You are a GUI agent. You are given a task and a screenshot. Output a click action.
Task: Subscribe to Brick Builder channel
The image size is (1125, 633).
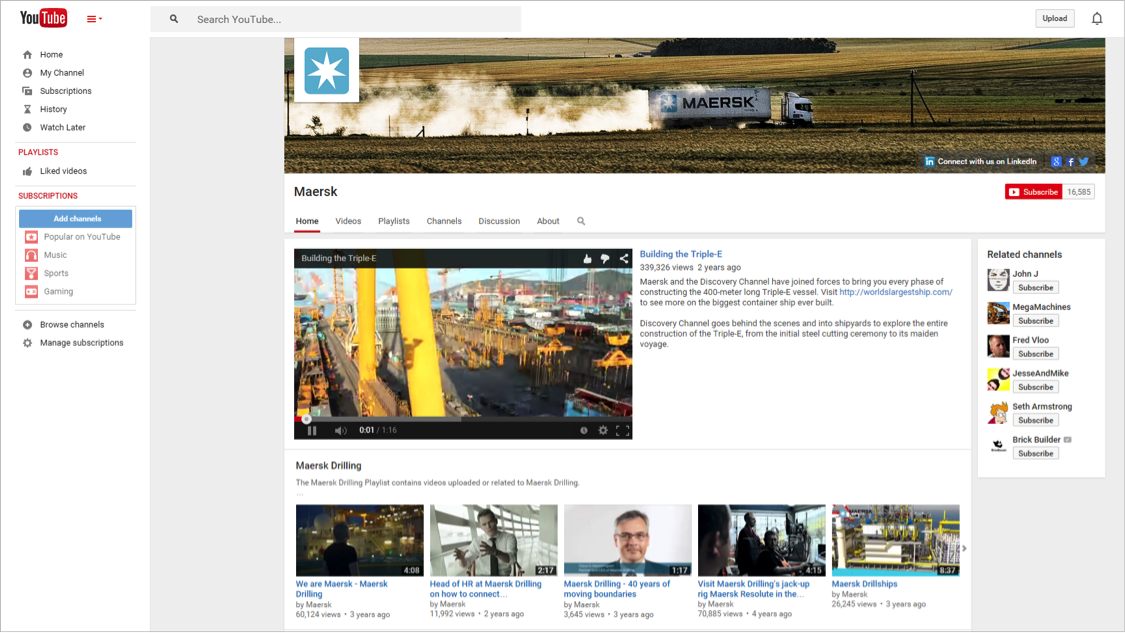[1035, 454]
